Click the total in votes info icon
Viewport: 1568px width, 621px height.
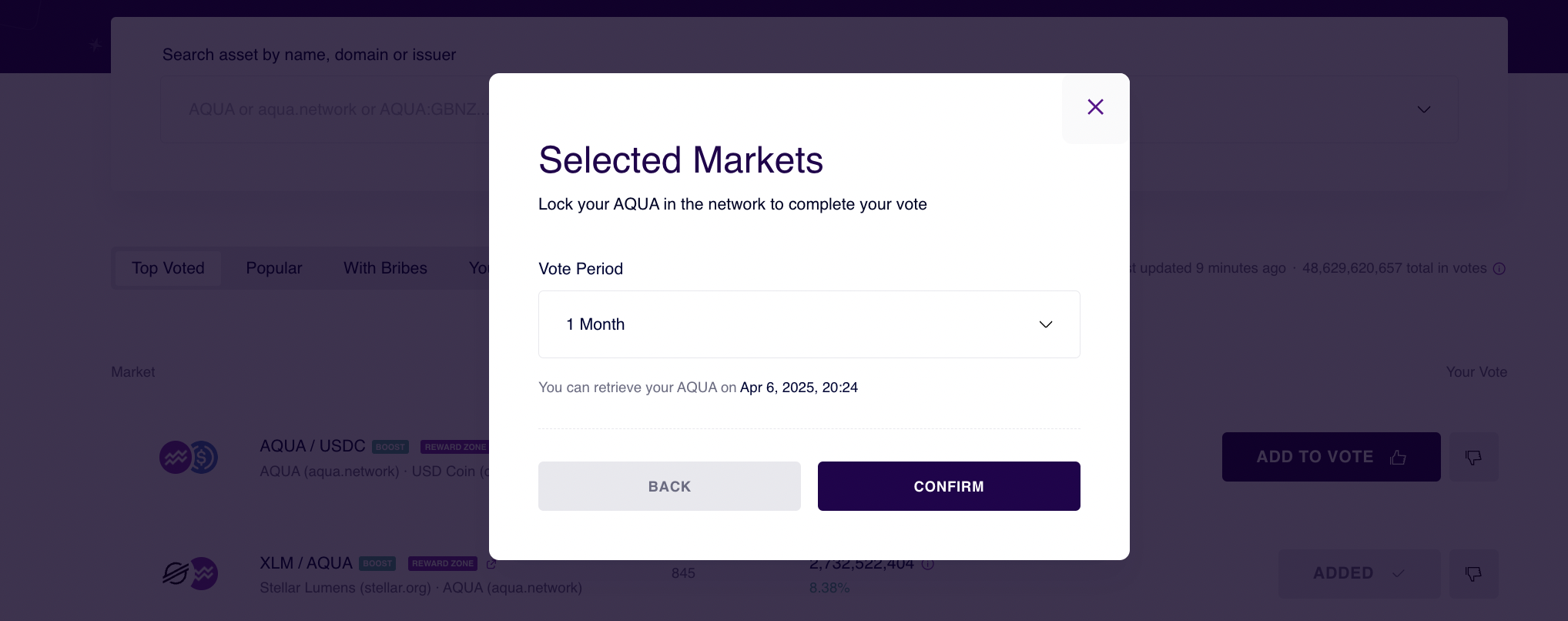tap(1499, 269)
